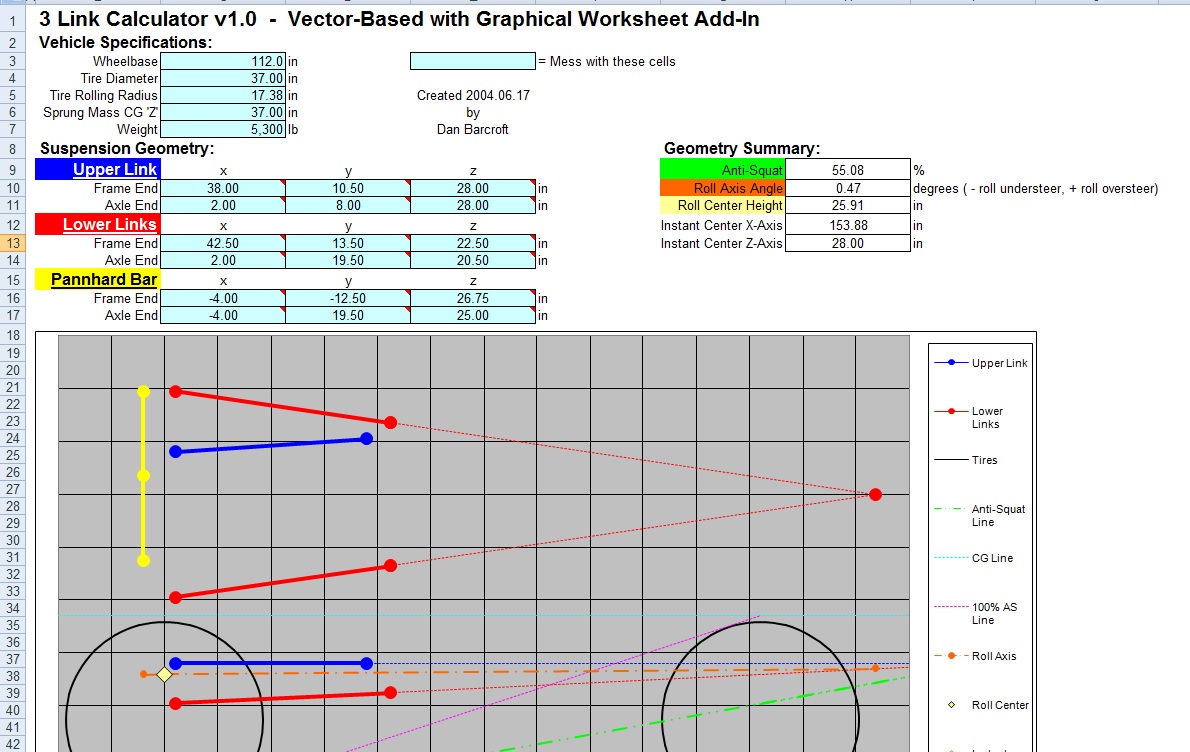Image resolution: width=1190 pixels, height=752 pixels.
Task: Click the red Lower Links header cell
Action: [97, 224]
